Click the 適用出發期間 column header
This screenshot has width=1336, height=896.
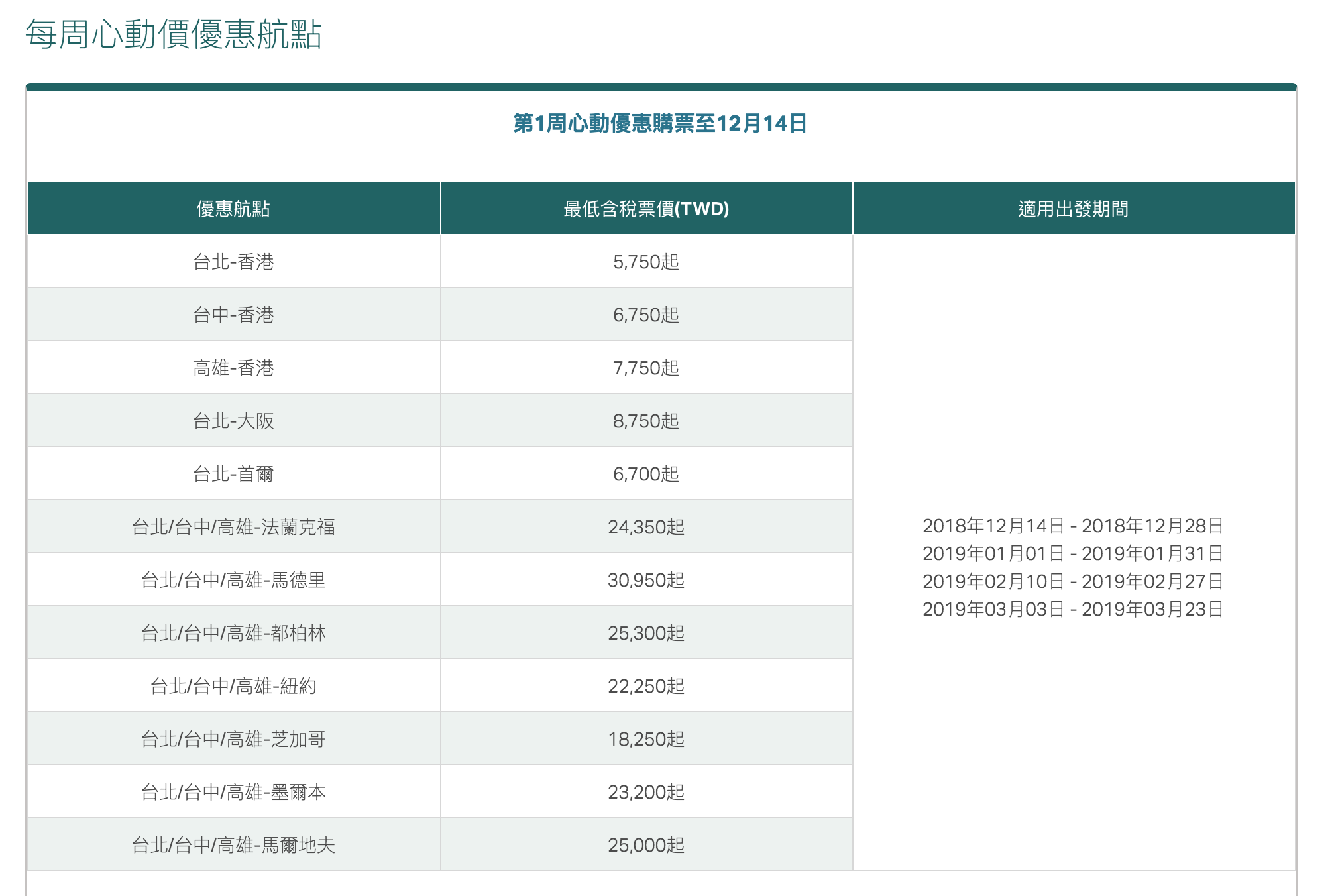click(x=1074, y=209)
